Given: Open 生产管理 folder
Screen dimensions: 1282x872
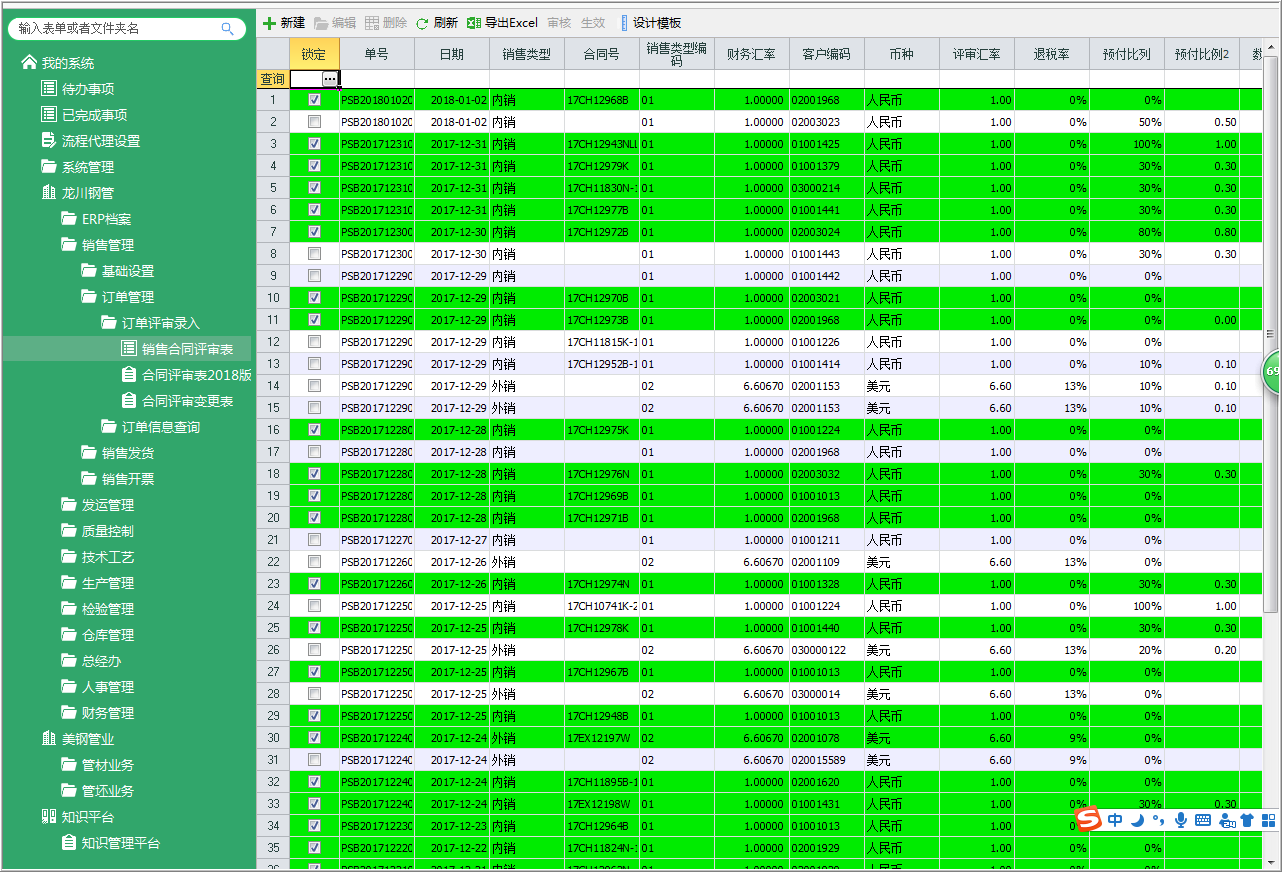Looking at the screenshot, I should (97, 583).
